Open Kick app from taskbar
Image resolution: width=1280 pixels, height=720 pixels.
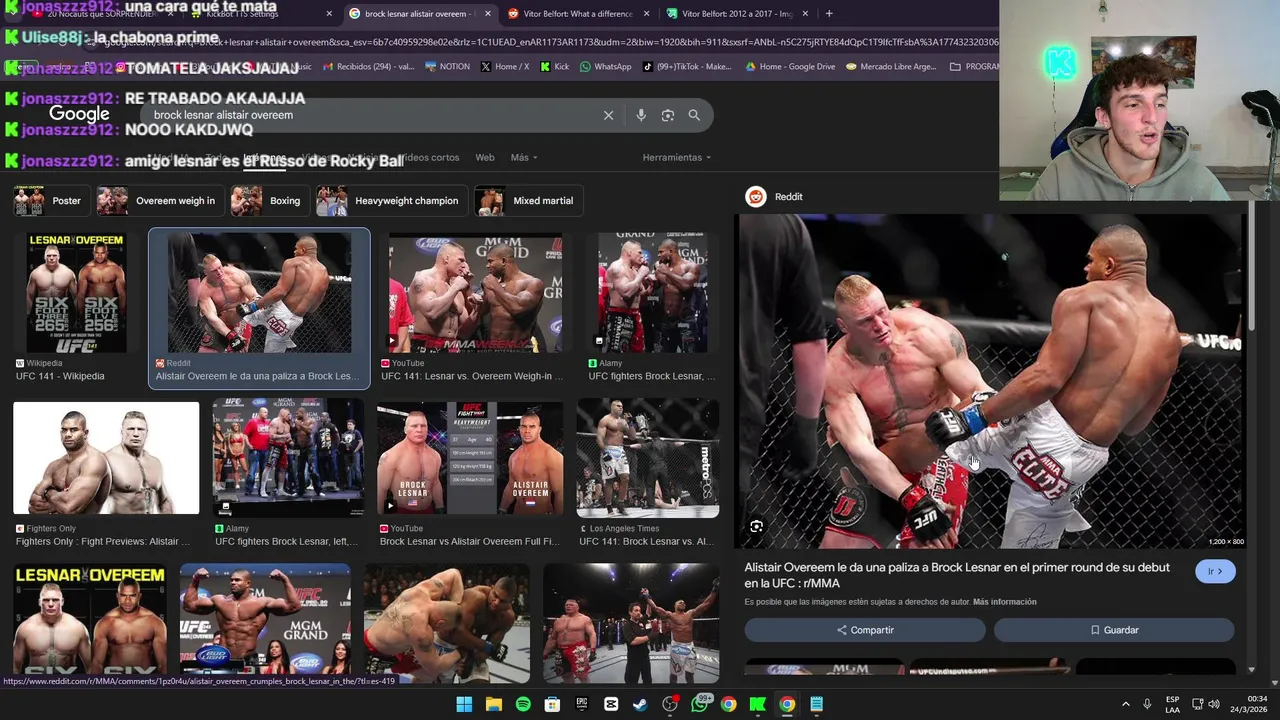758,704
